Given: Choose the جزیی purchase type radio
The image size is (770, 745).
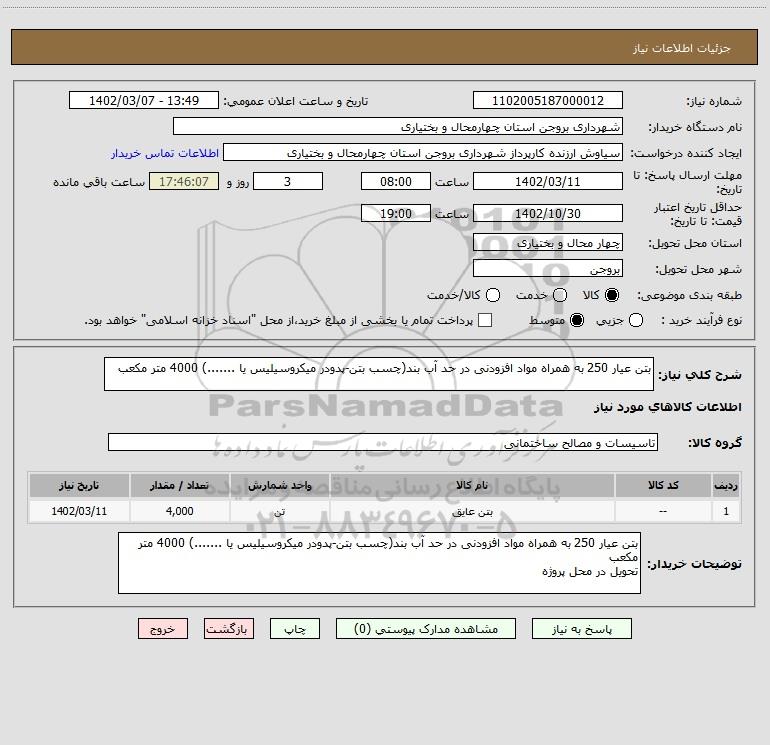Looking at the screenshot, I should click(636, 320).
